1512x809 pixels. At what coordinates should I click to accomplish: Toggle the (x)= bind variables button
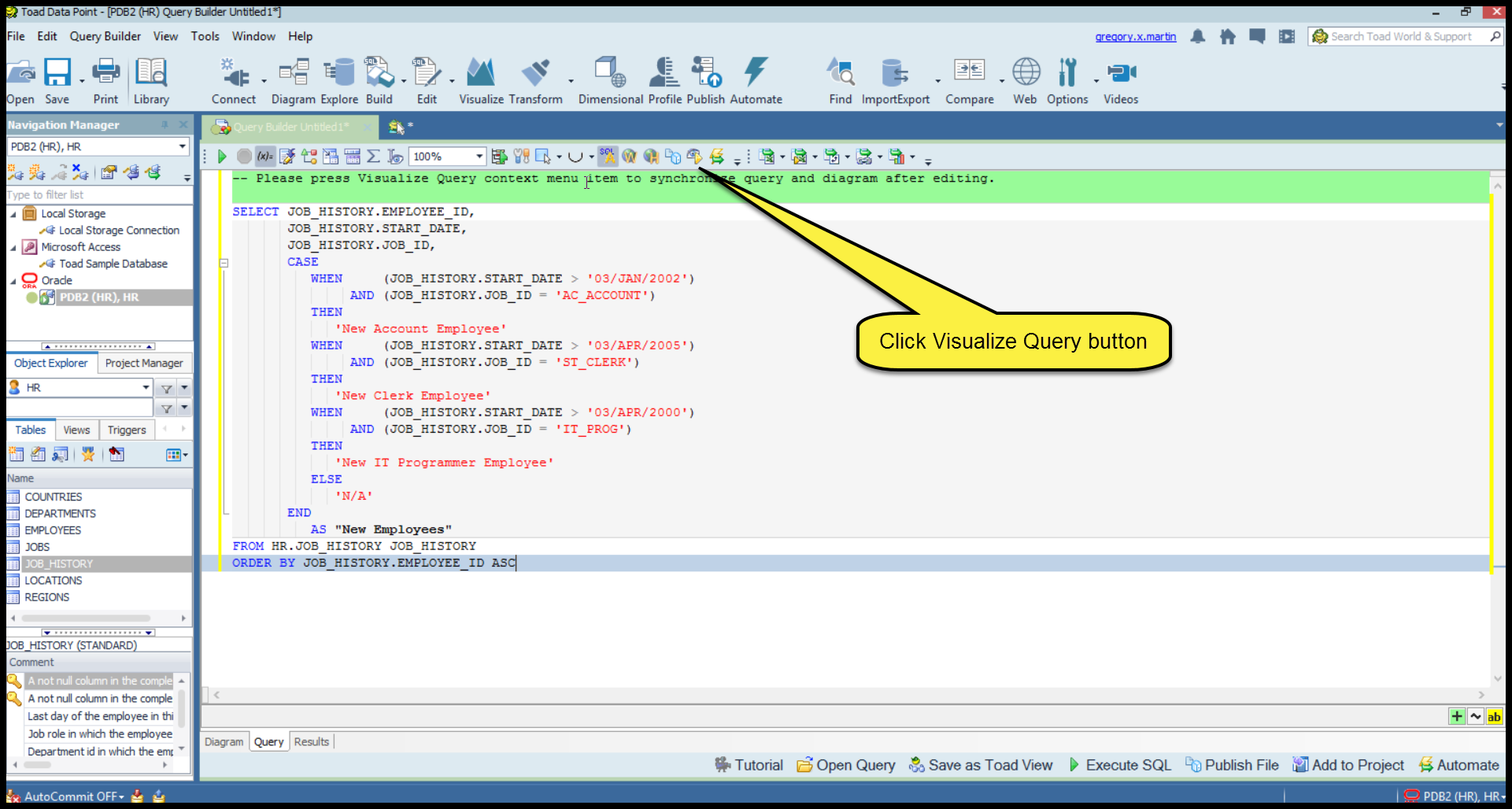pos(266,157)
